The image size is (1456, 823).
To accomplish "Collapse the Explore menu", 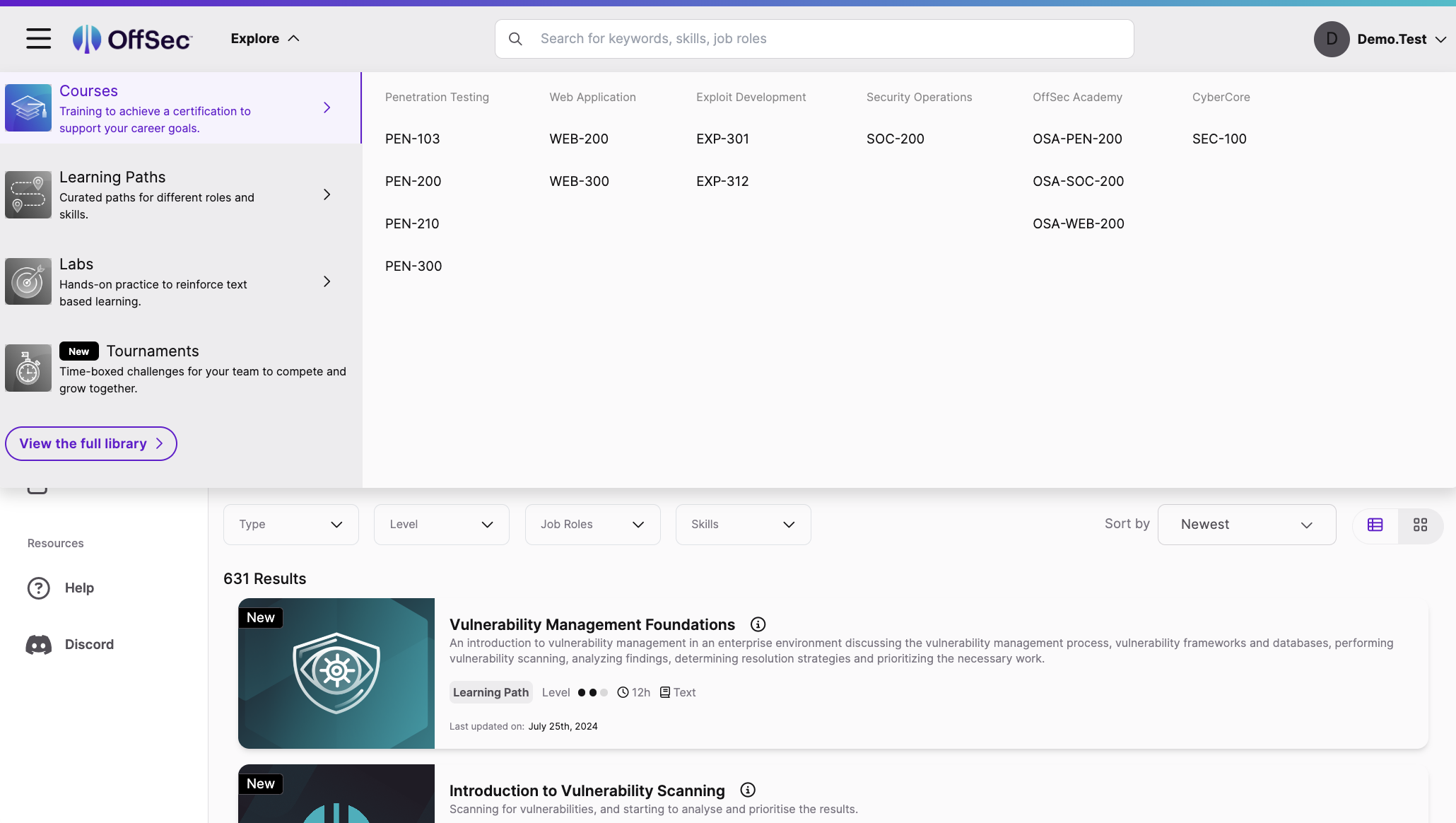I will [x=264, y=38].
